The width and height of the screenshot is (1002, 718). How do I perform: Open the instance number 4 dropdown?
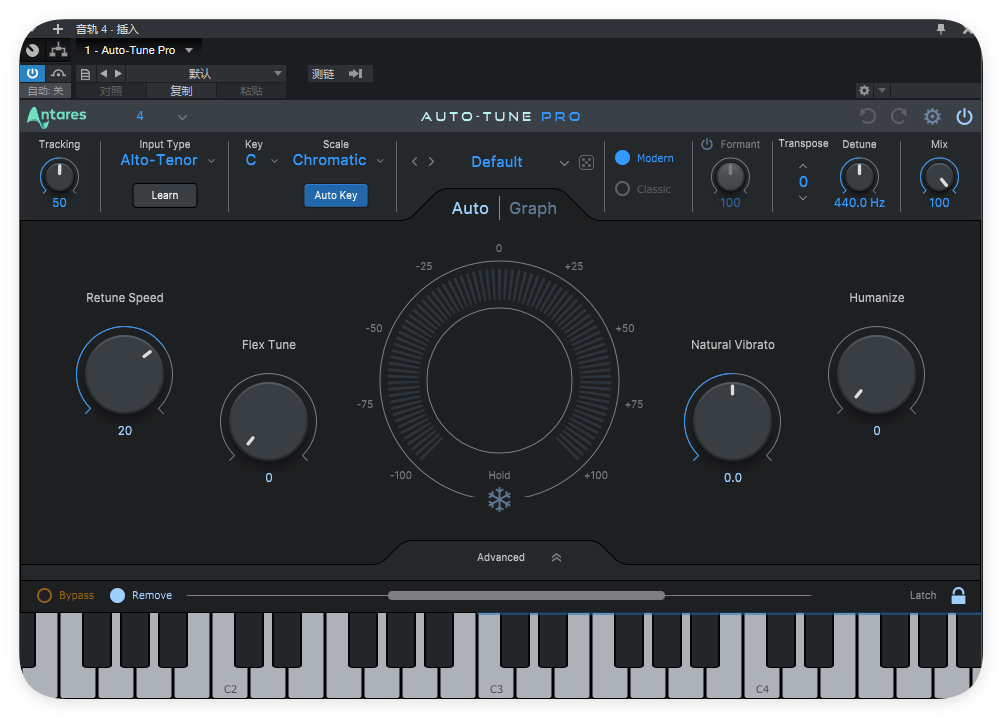[x=162, y=116]
